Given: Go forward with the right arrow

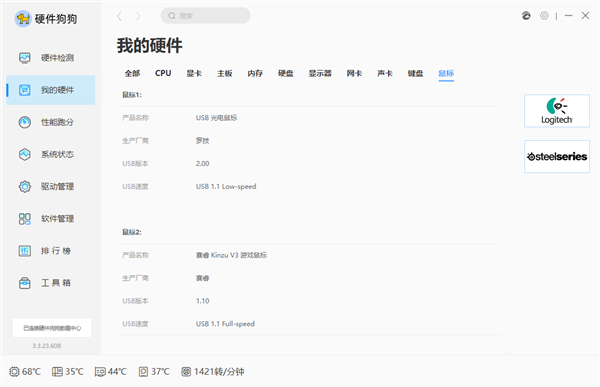Looking at the screenshot, I should (x=138, y=16).
